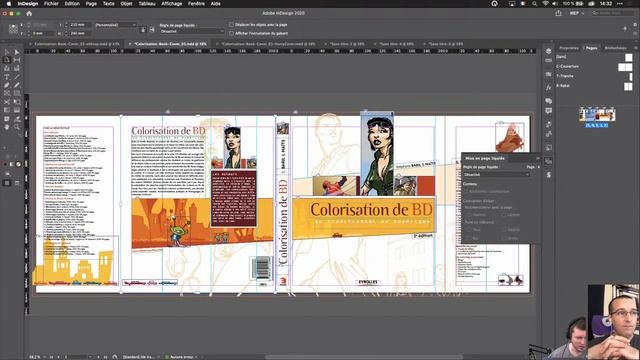This screenshot has height=360, width=640.
Task: Open the Fichier menu
Action: point(51,4)
